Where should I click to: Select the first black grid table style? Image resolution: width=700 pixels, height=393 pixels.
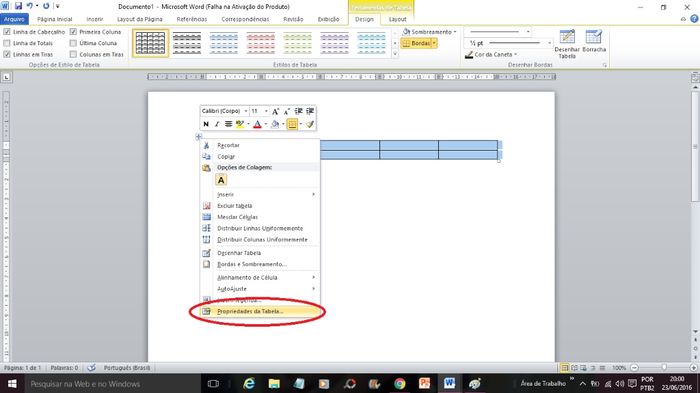(150, 43)
